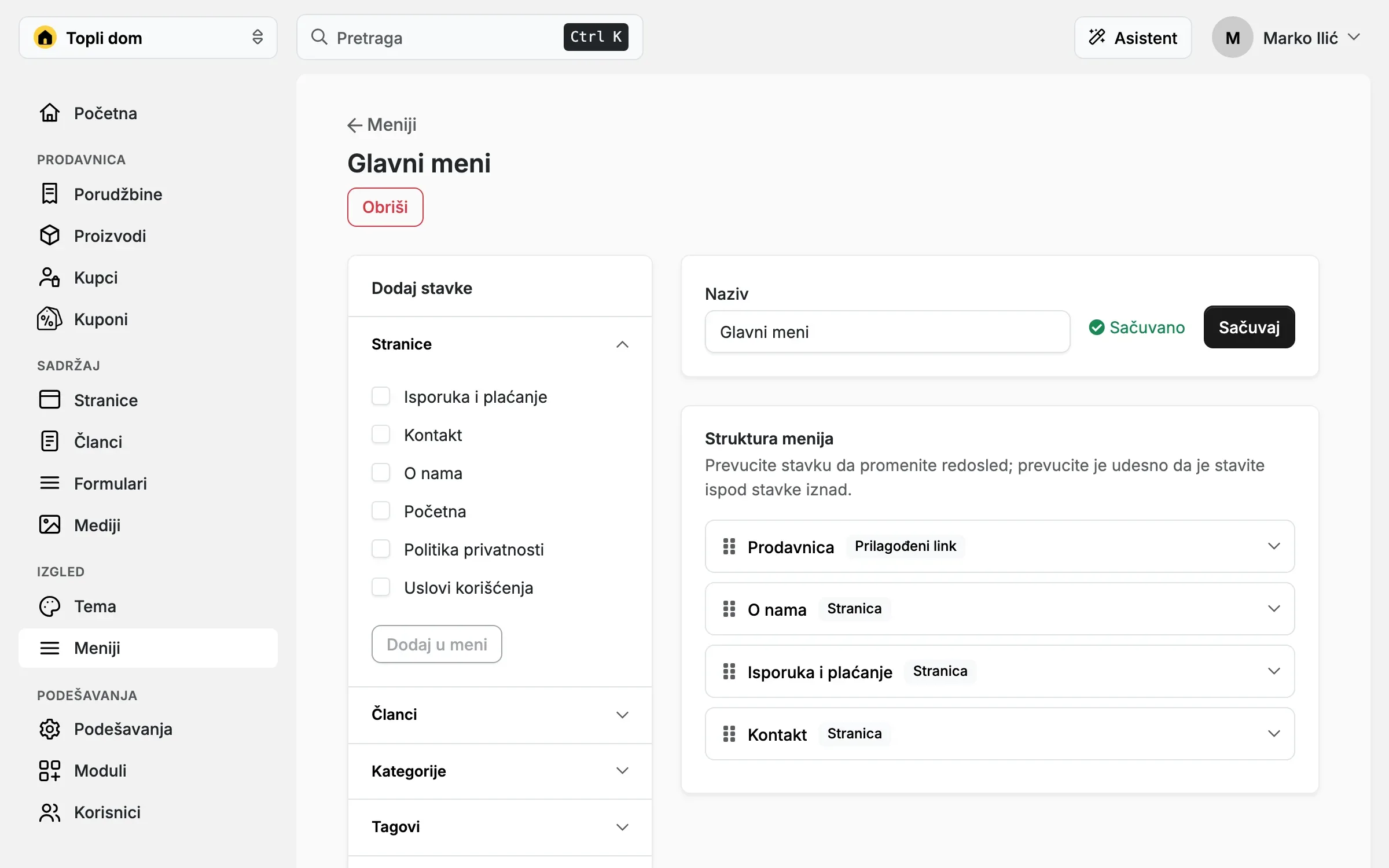Click the Korisnici people icon
The image size is (1389, 868).
[50, 812]
